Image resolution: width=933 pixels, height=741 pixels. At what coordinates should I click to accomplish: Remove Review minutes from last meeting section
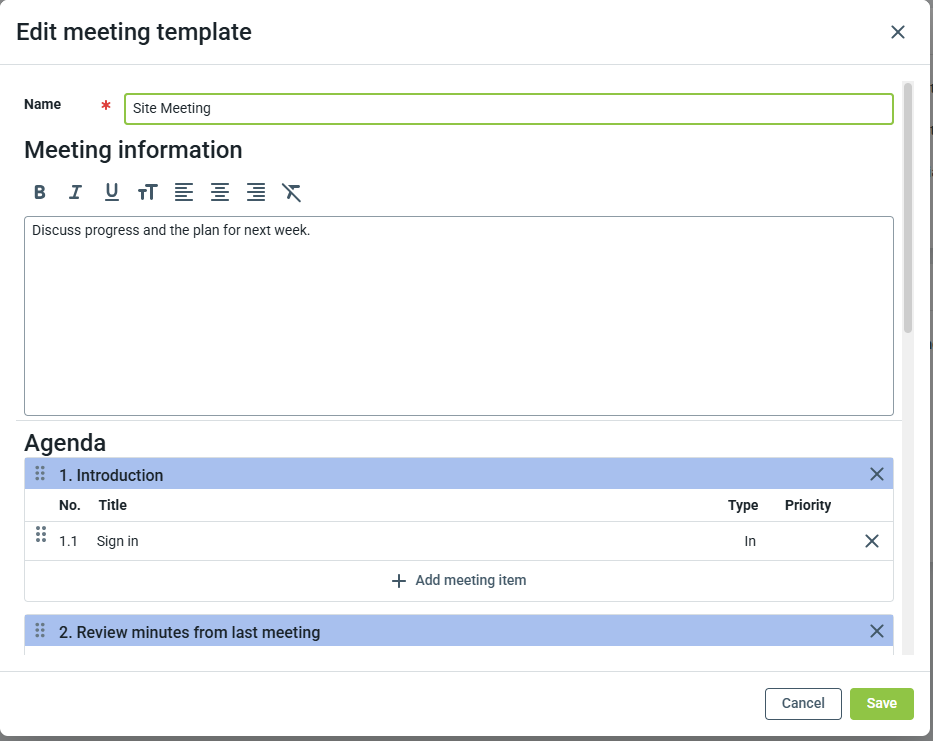tap(877, 631)
